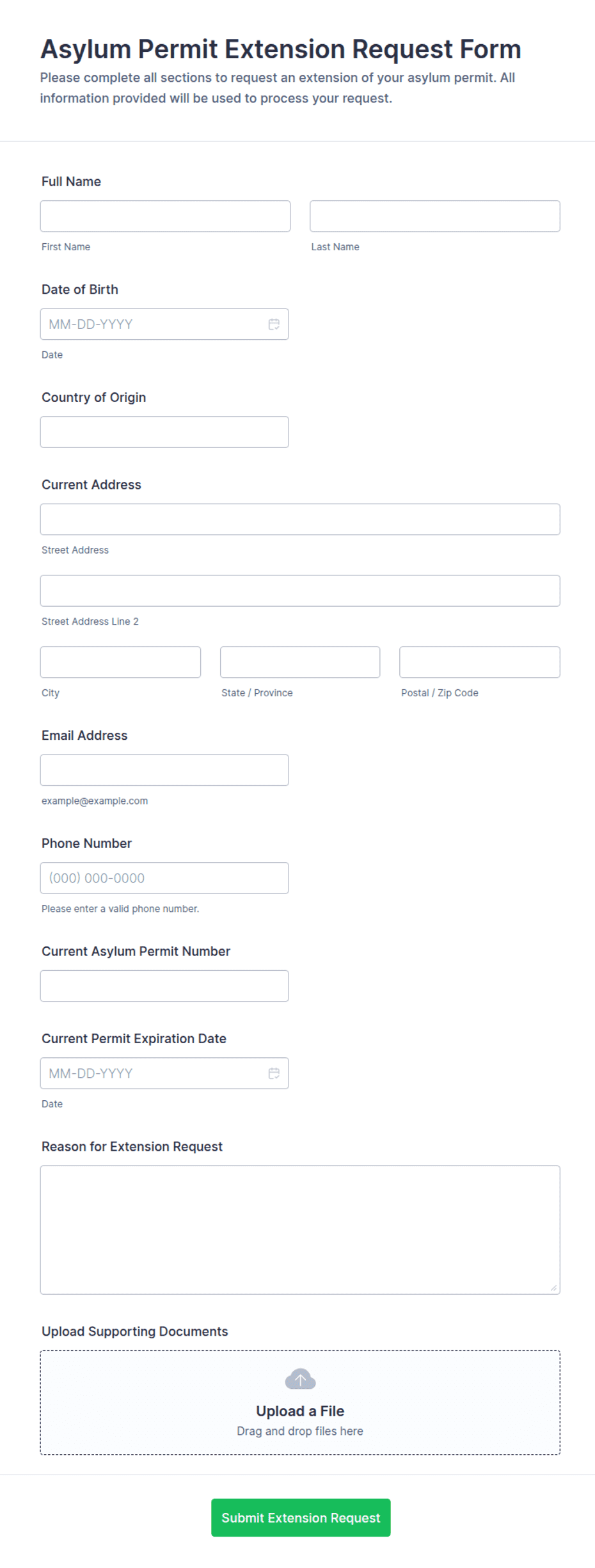Click the First Name input field
This screenshot has height=1568, width=595.
point(165,216)
